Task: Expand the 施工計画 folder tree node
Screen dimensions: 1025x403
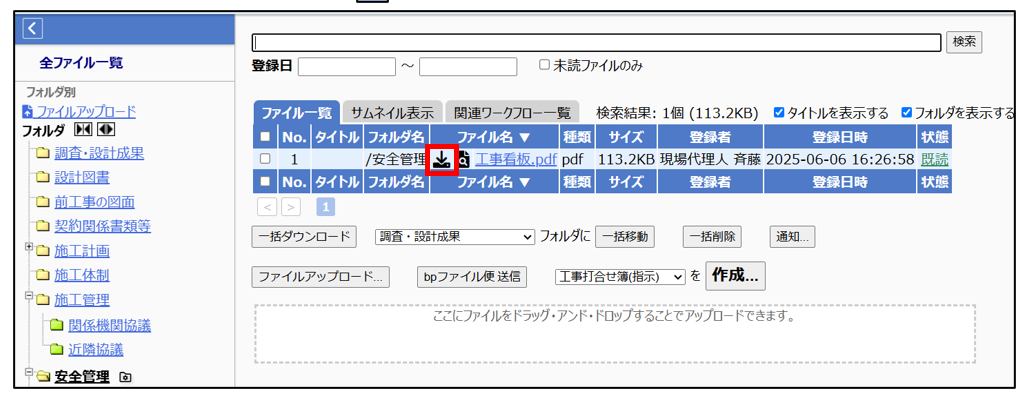Action: (30, 247)
